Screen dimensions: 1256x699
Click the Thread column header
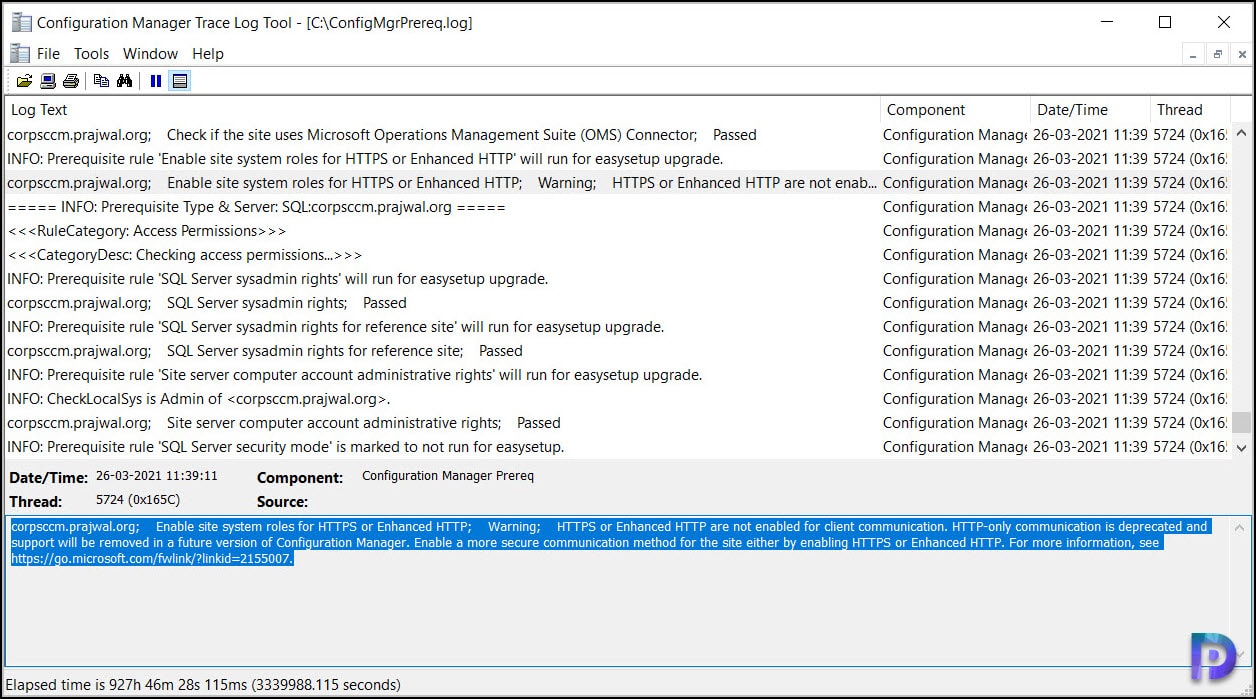1190,110
